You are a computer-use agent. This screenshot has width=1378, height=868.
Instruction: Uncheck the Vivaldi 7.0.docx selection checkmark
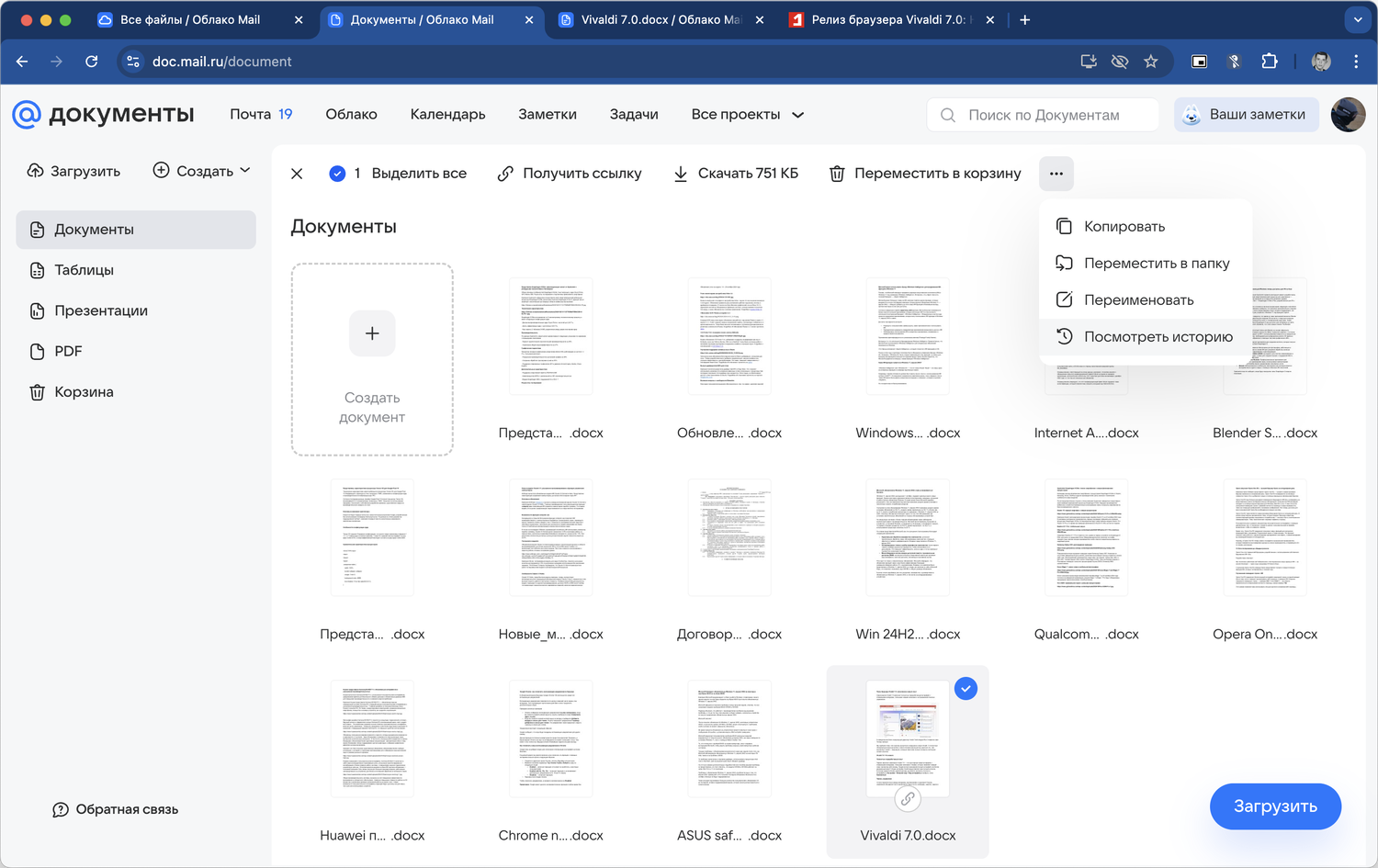tap(966, 689)
